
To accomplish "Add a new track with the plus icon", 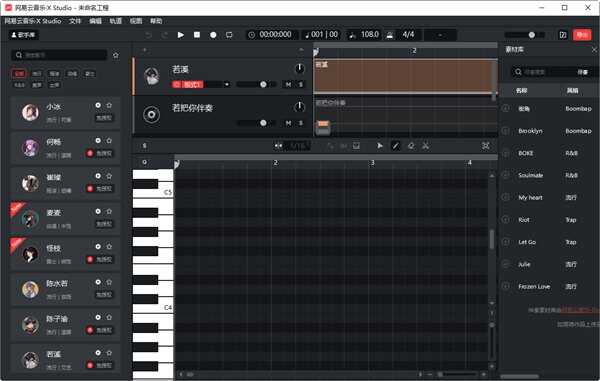I will (144, 50).
